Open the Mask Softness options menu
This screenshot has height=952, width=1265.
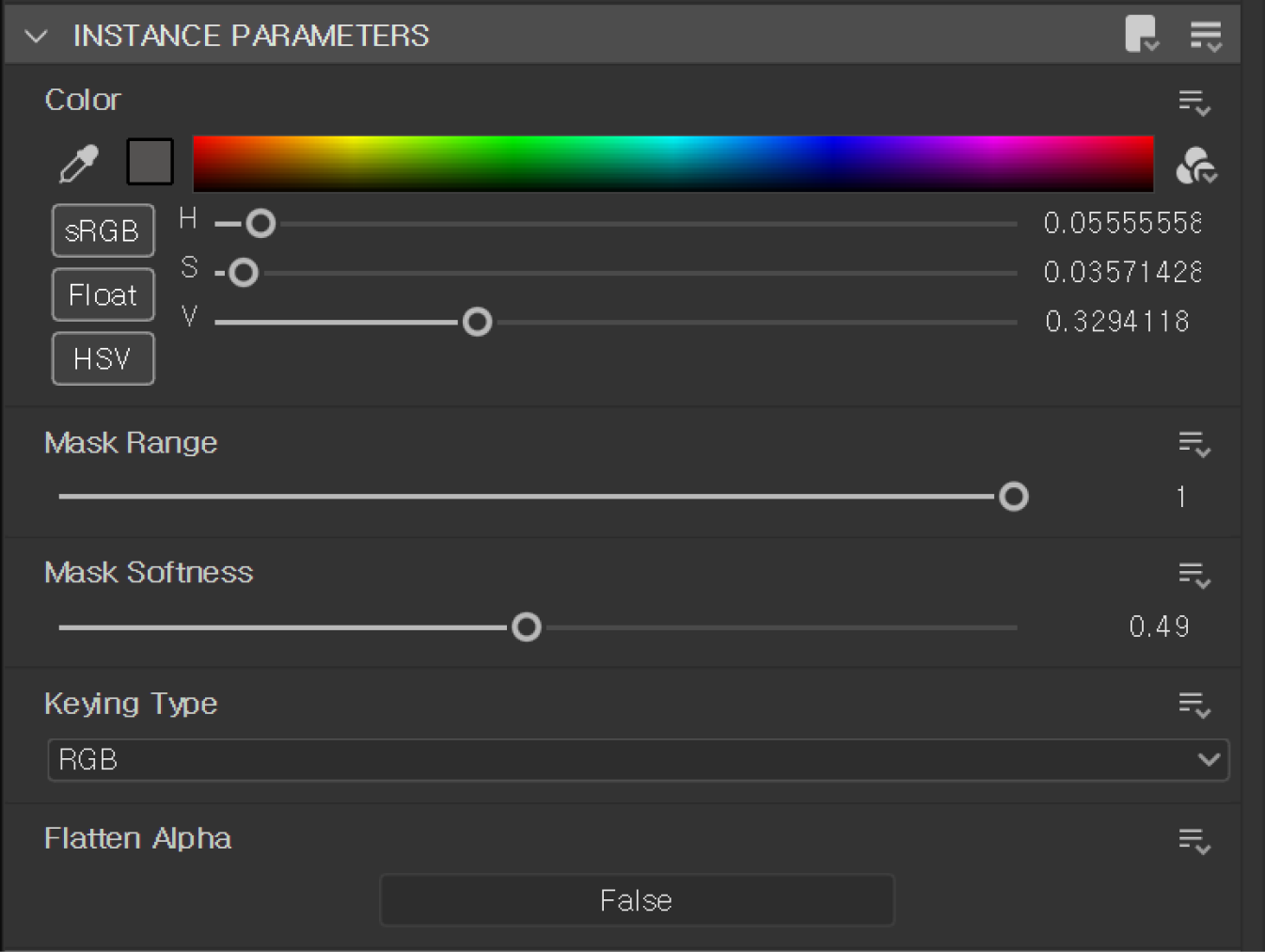1194,575
